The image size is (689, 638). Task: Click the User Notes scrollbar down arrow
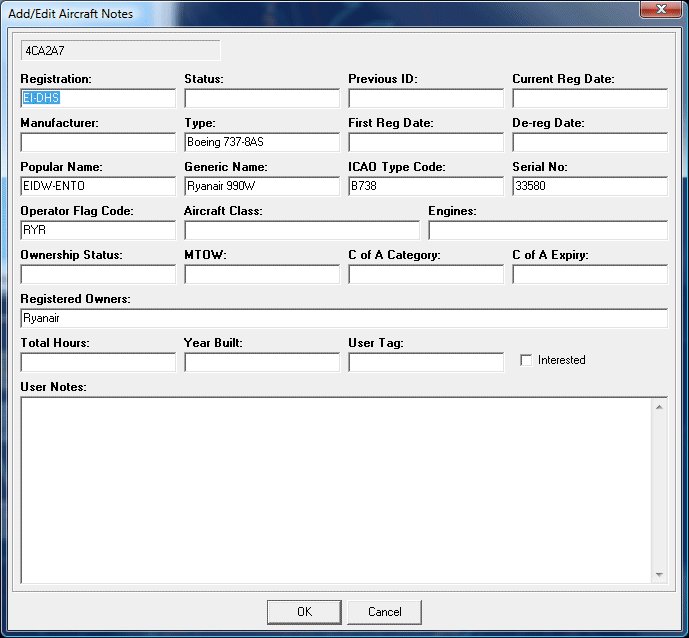(659, 575)
